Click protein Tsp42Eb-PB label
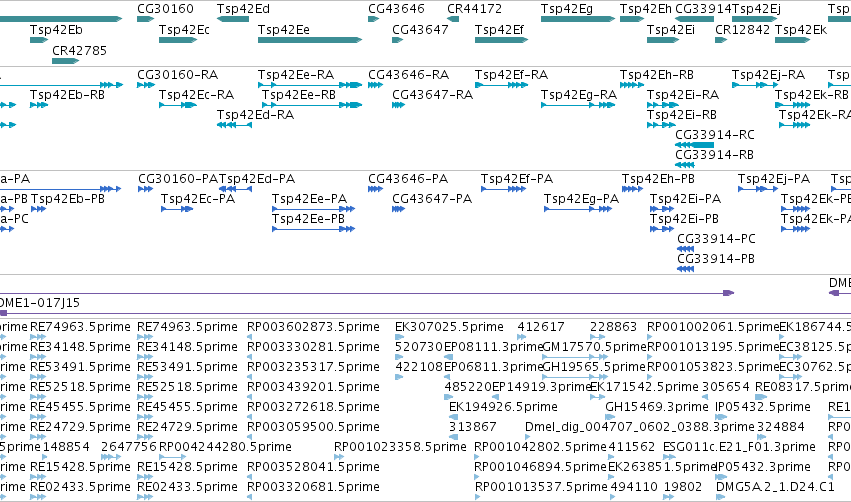Viewport: 851px width, 502px height. coord(68,199)
